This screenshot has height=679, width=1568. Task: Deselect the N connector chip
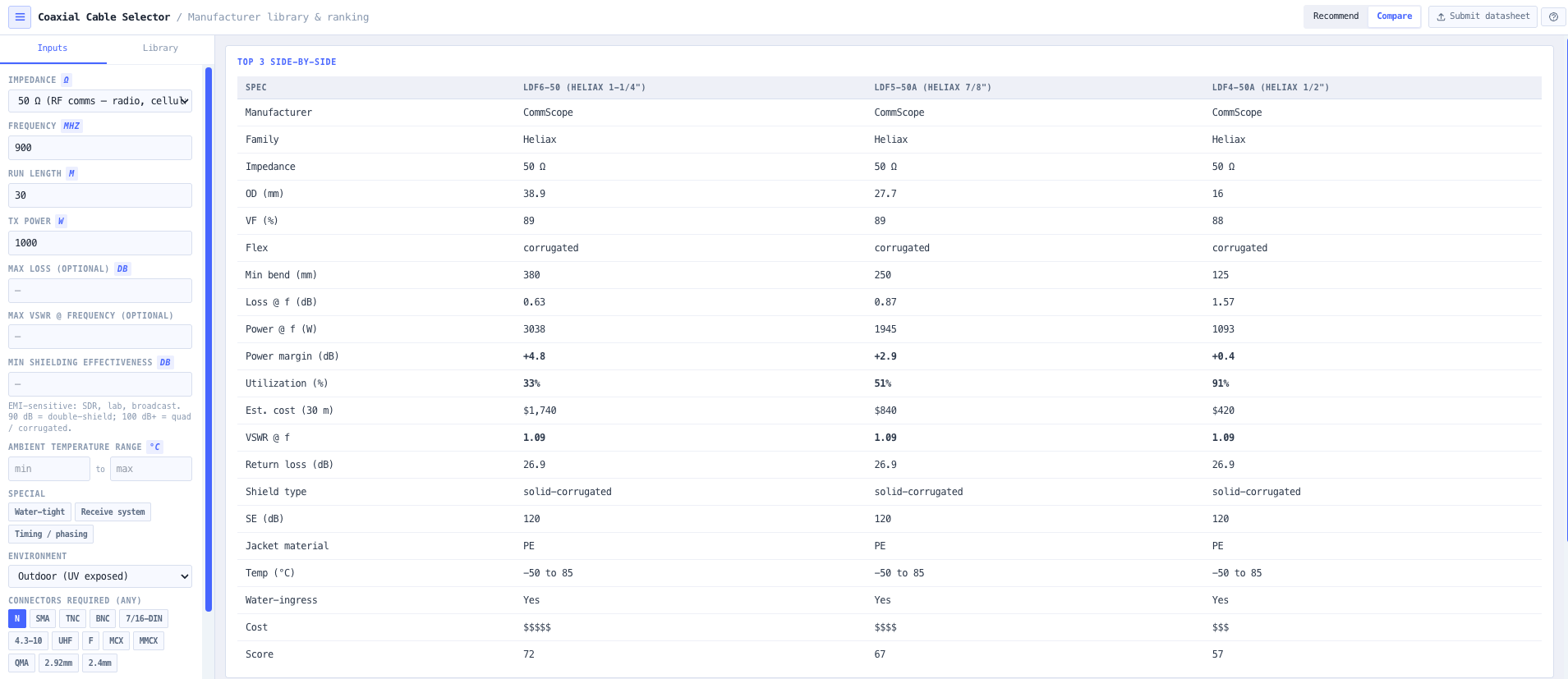pyautogui.click(x=17, y=619)
